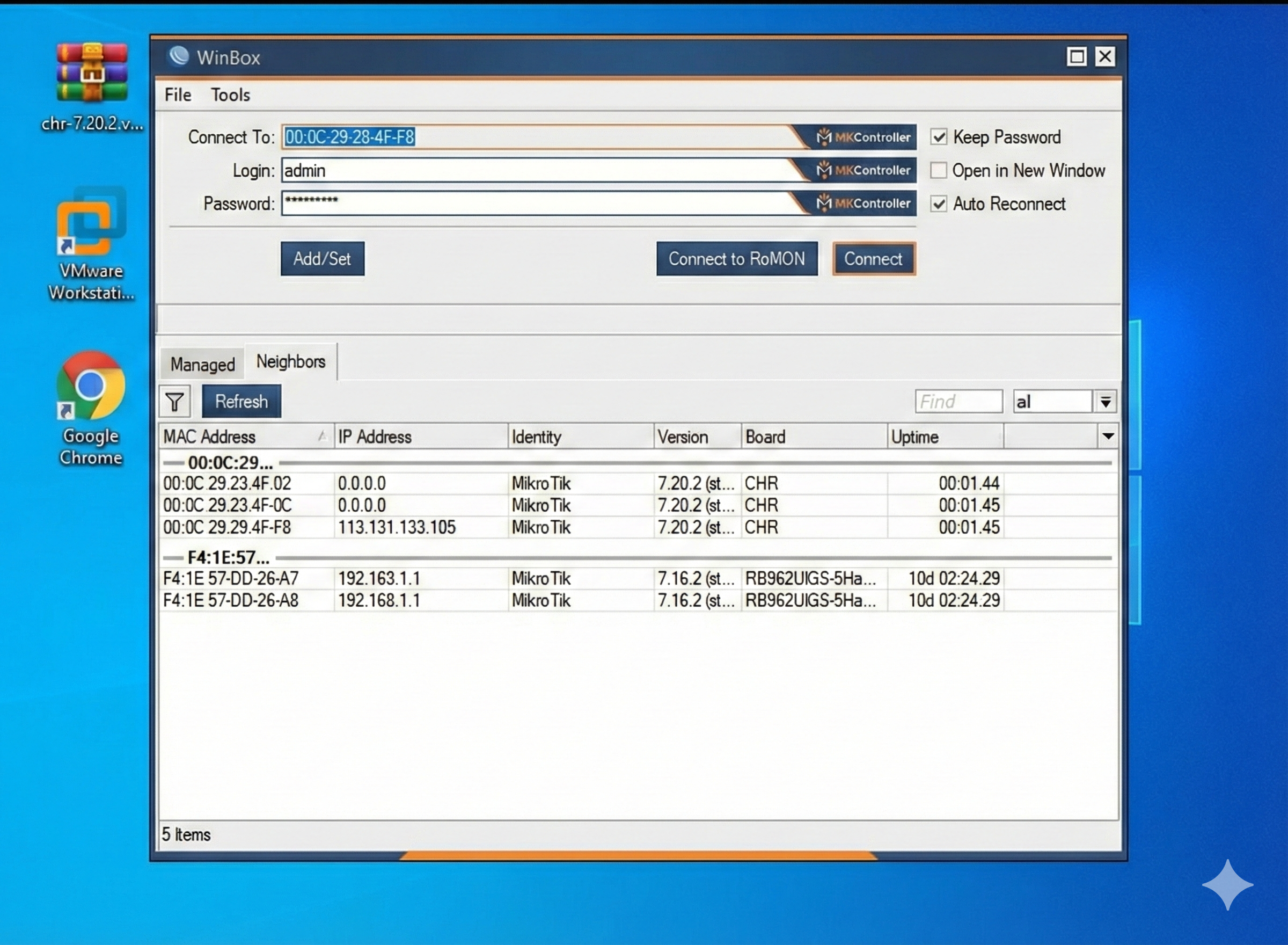This screenshot has height=945, width=1288.
Task: Launch the Google Chrome desktop shortcut
Action: tap(91, 386)
